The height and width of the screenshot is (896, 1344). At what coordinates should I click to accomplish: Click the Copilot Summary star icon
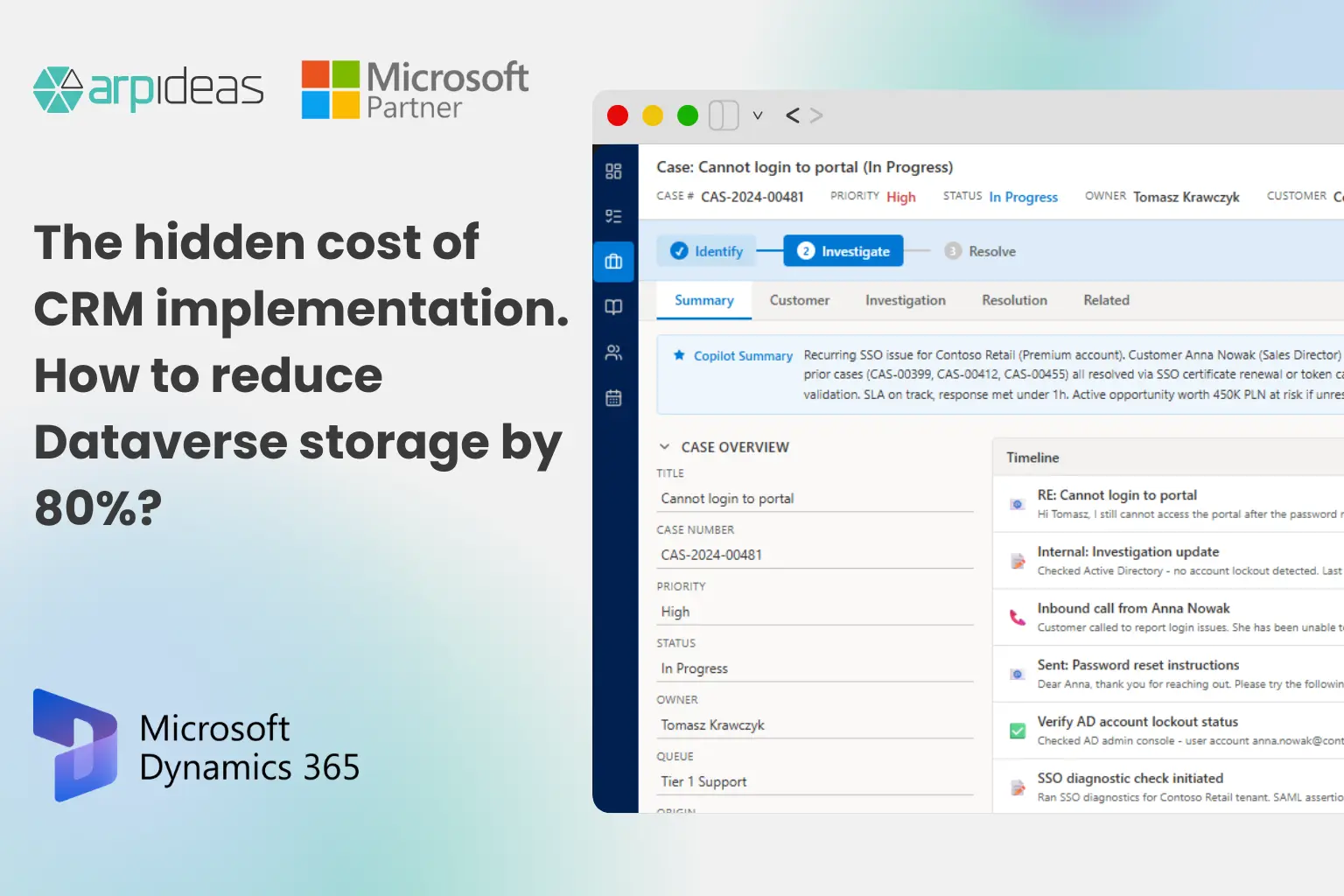(680, 355)
